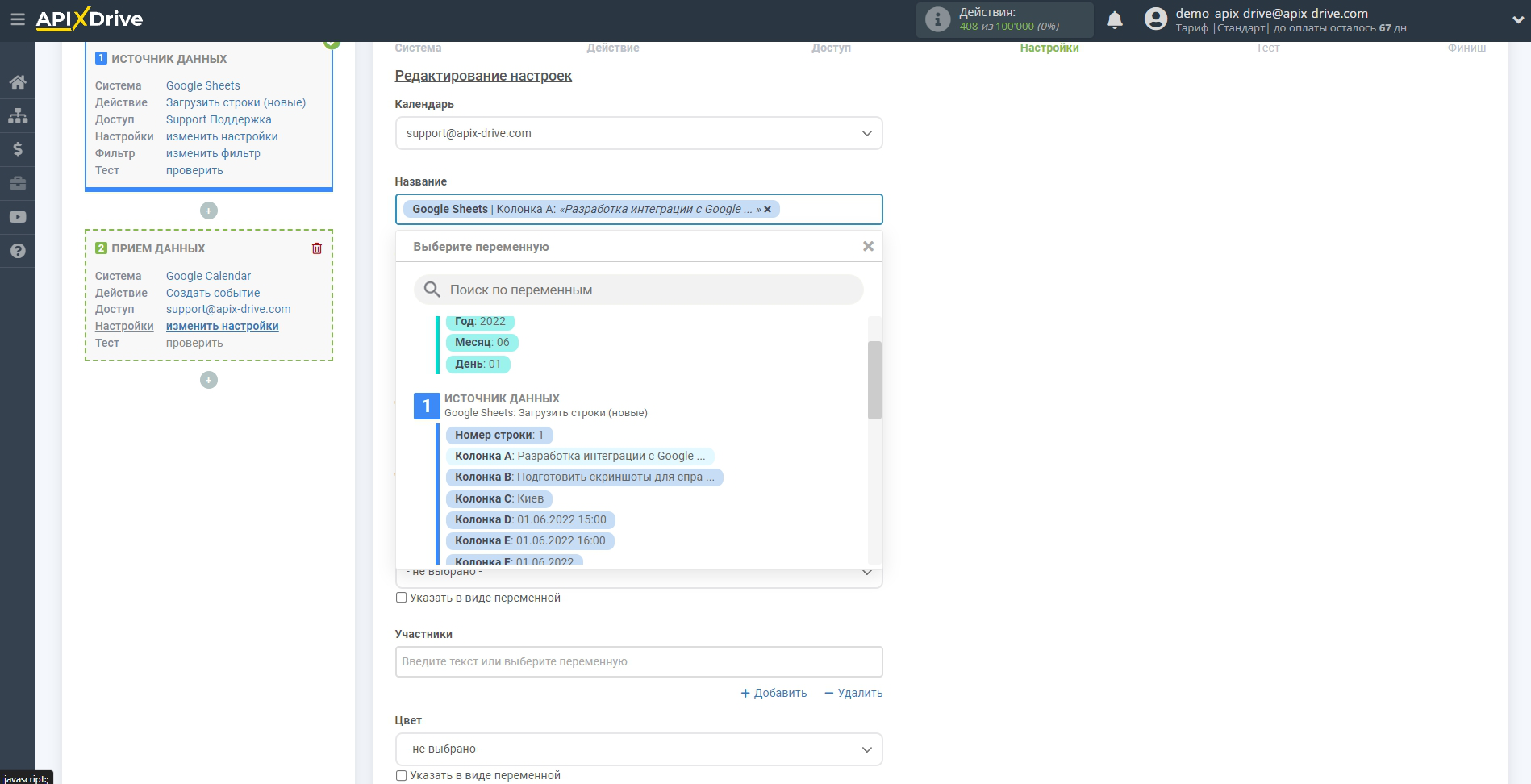This screenshot has width=1531, height=784.
Task: Open the billing dollar sidebar icon
Action: (18, 149)
